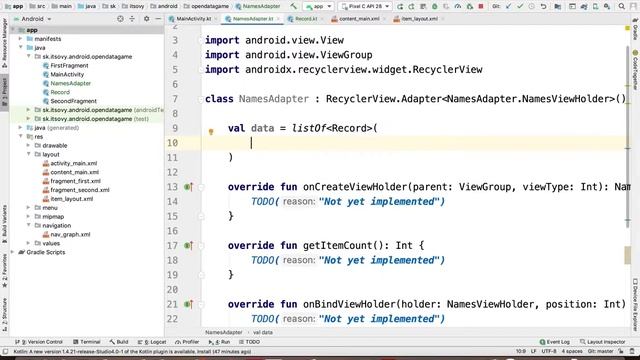
Task: Select SecondFragment in project tree
Action: tap(73, 101)
